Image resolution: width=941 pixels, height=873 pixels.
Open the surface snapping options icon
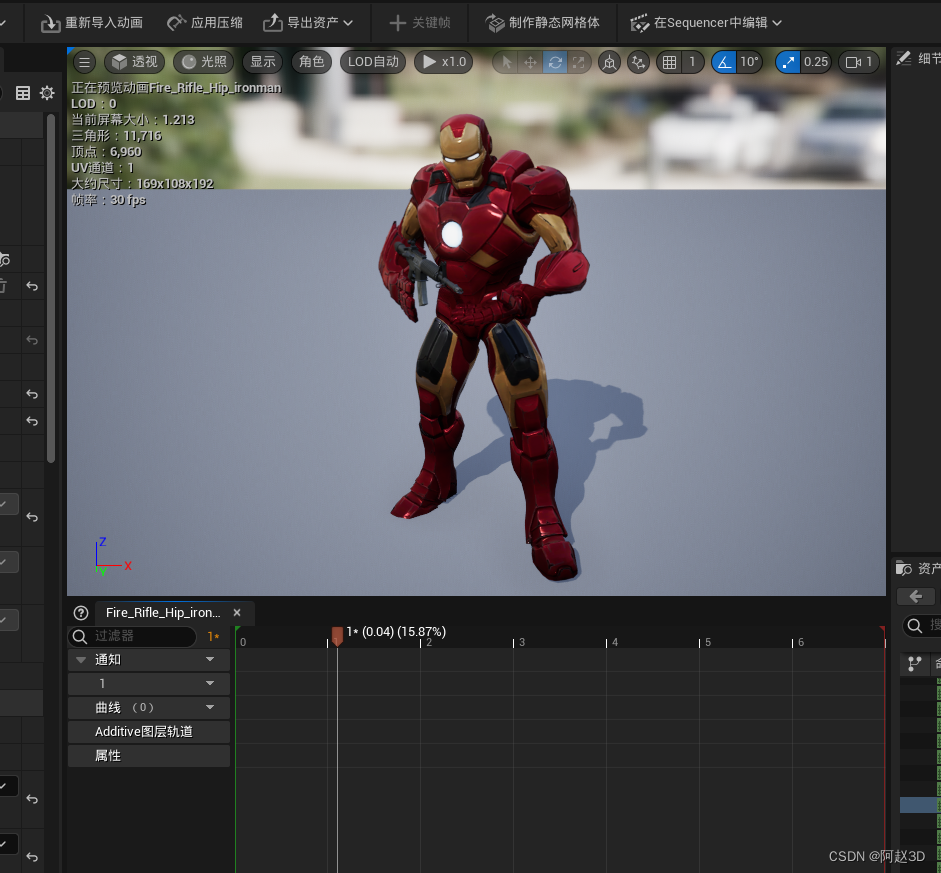coord(639,62)
